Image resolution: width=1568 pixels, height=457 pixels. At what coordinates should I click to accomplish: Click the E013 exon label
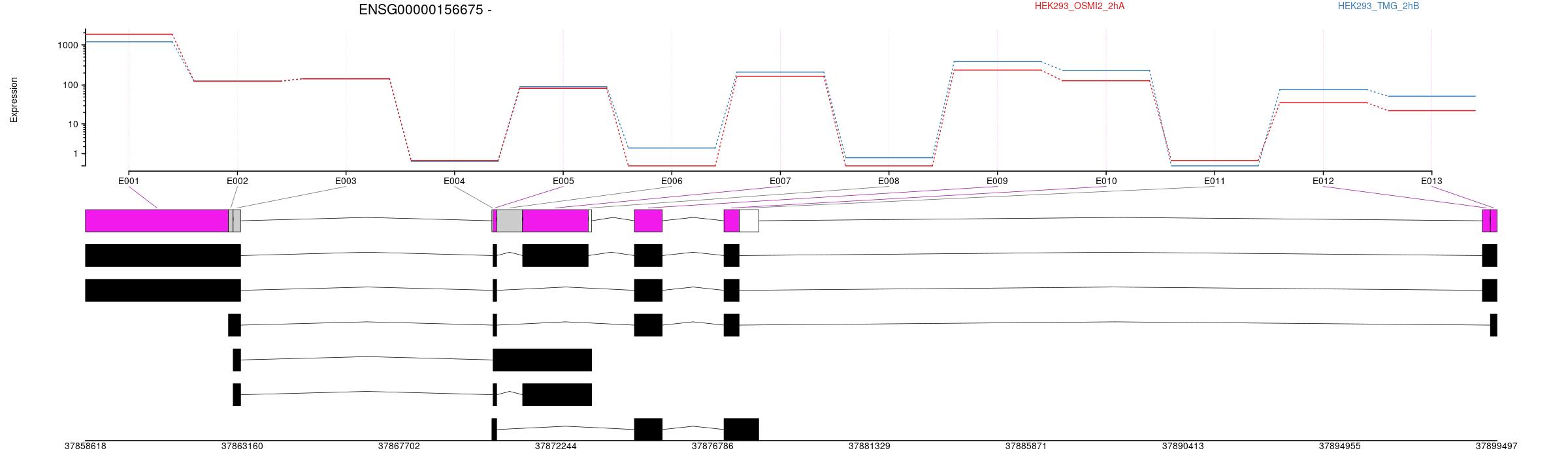[x=1431, y=181]
